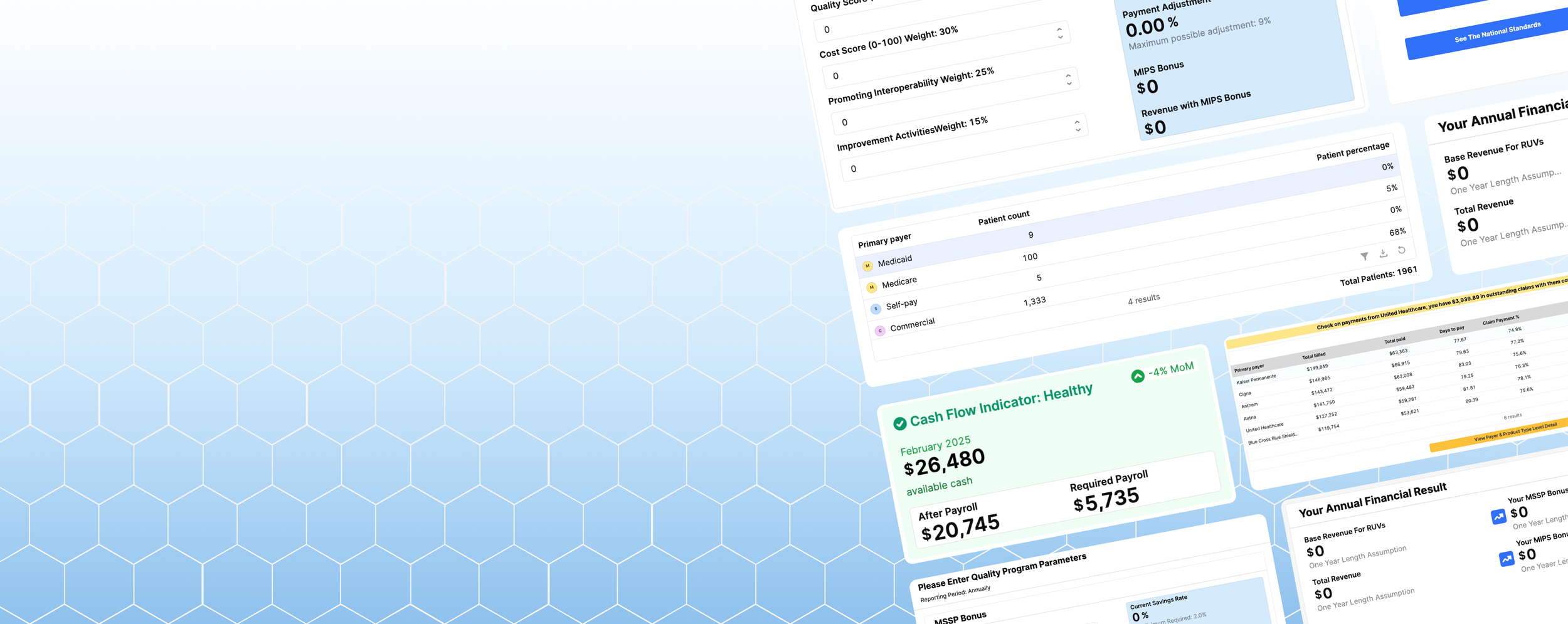The width and height of the screenshot is (1568, 624).
Task: Click the blue trend icon beside Your MIPS Bonus
Action: (x=1507, y=558)
